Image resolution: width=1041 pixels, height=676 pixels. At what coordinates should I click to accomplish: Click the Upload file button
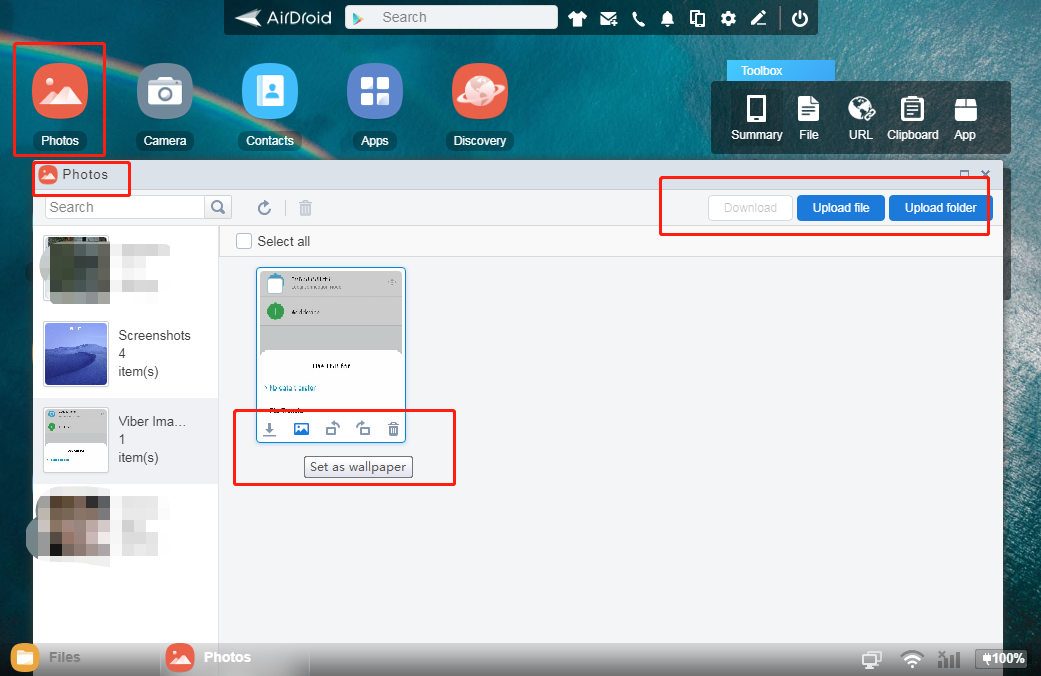(840, 208)
